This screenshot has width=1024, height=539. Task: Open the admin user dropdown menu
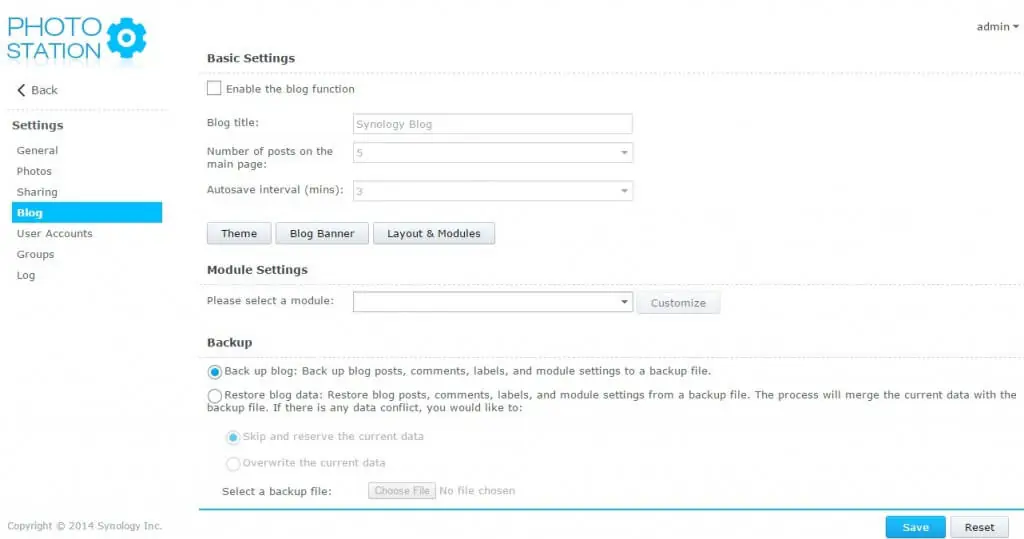coord(997,27)
